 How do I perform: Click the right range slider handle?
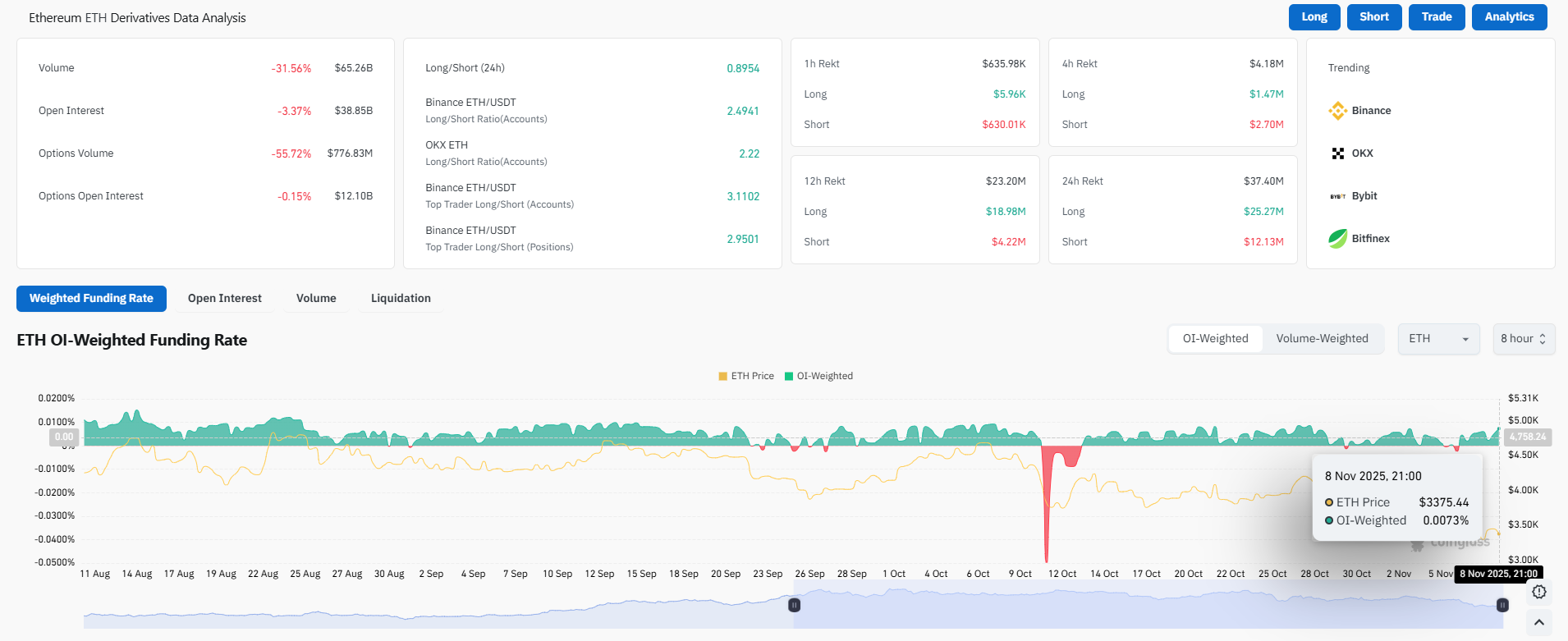(1502, 605)
